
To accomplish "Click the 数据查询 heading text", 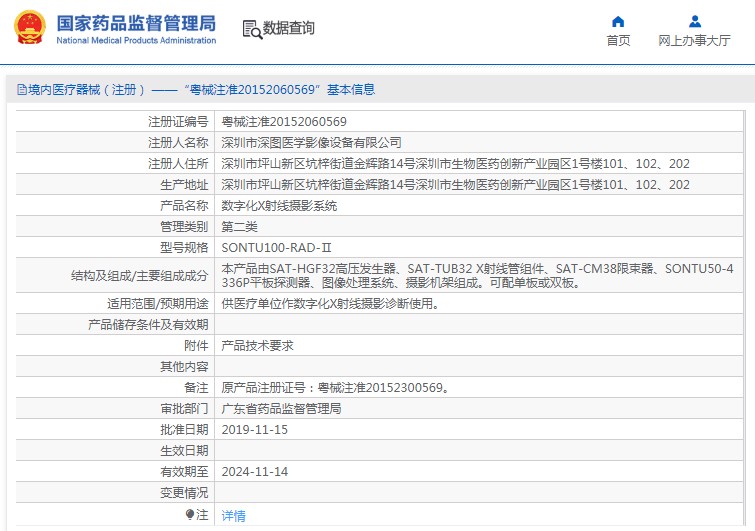I will pos(288,28).
